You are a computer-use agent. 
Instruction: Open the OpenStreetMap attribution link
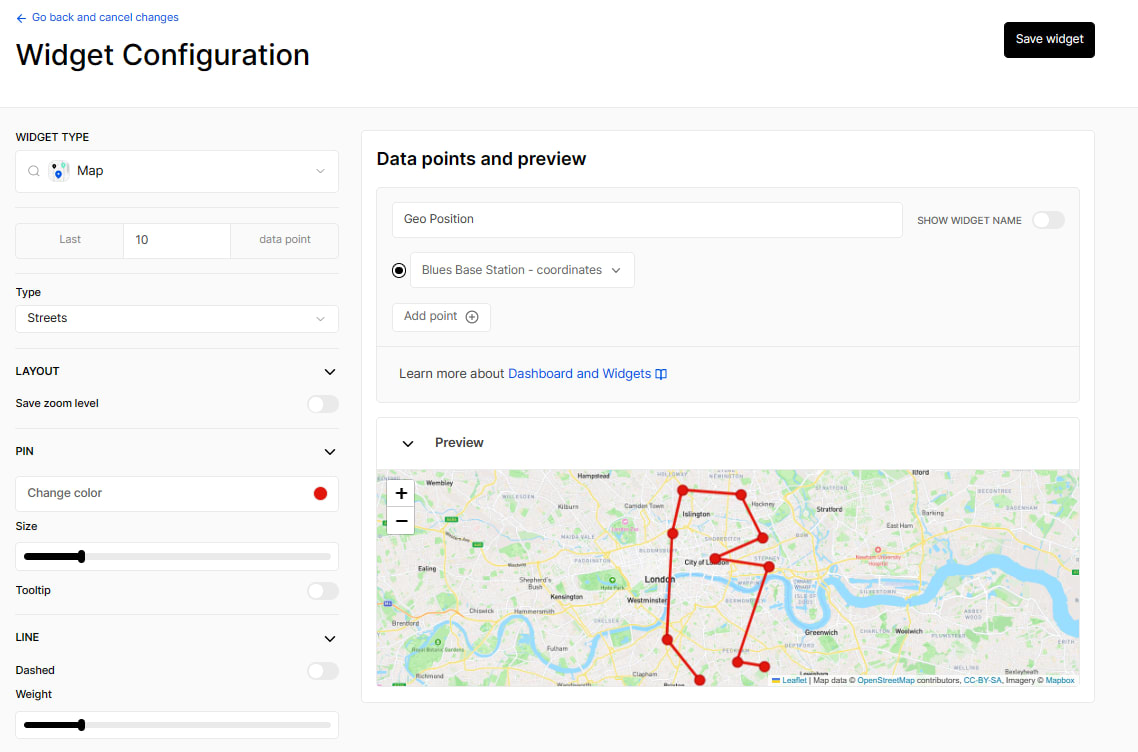[x=885, y=681]
